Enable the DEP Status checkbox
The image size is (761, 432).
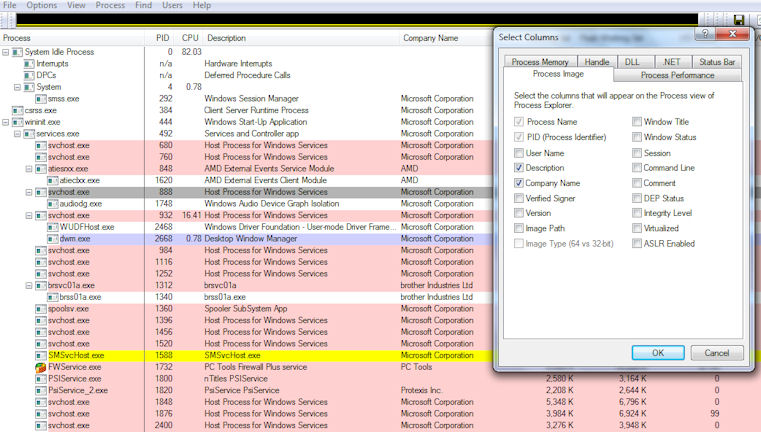point(637,198)
